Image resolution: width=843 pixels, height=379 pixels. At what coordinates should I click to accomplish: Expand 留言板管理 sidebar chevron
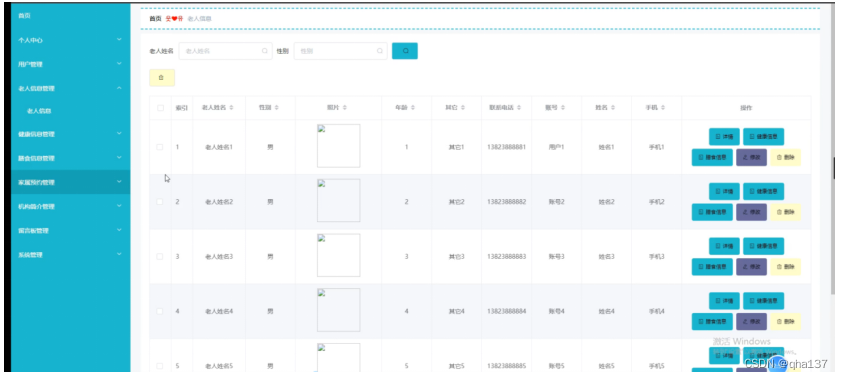pos(119,230)
